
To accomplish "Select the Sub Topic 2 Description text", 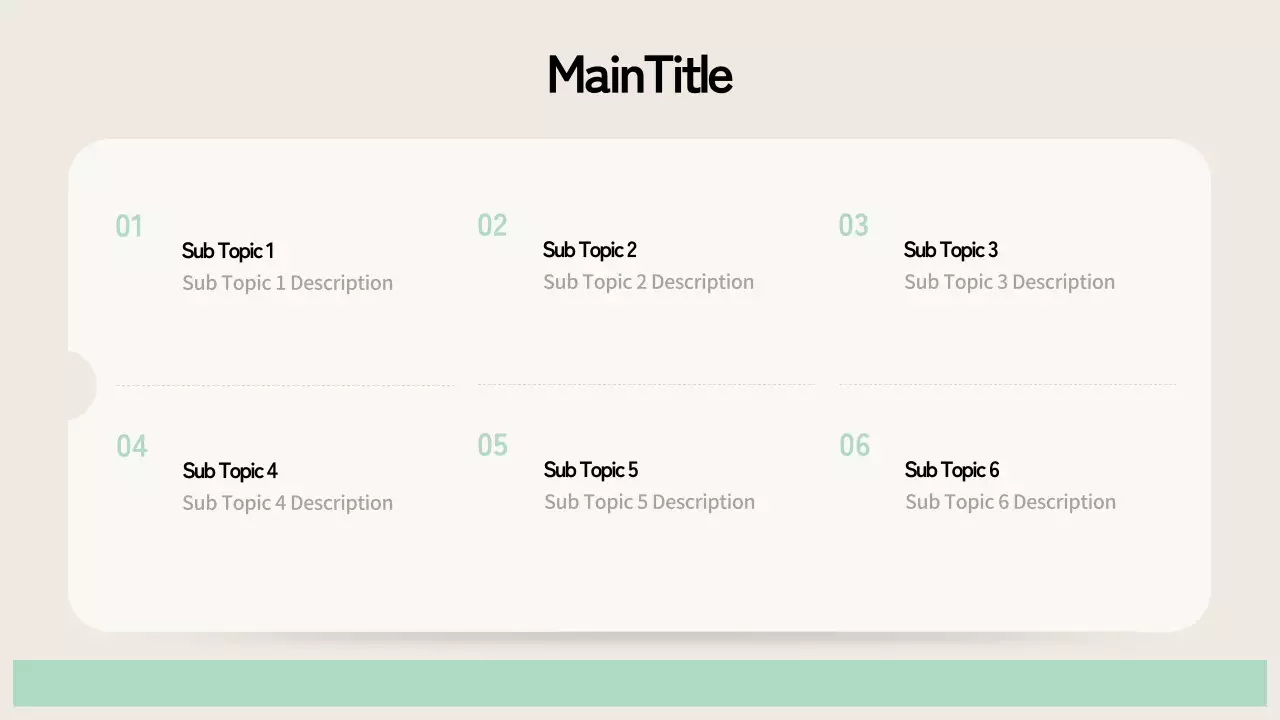I will [648, 282].
